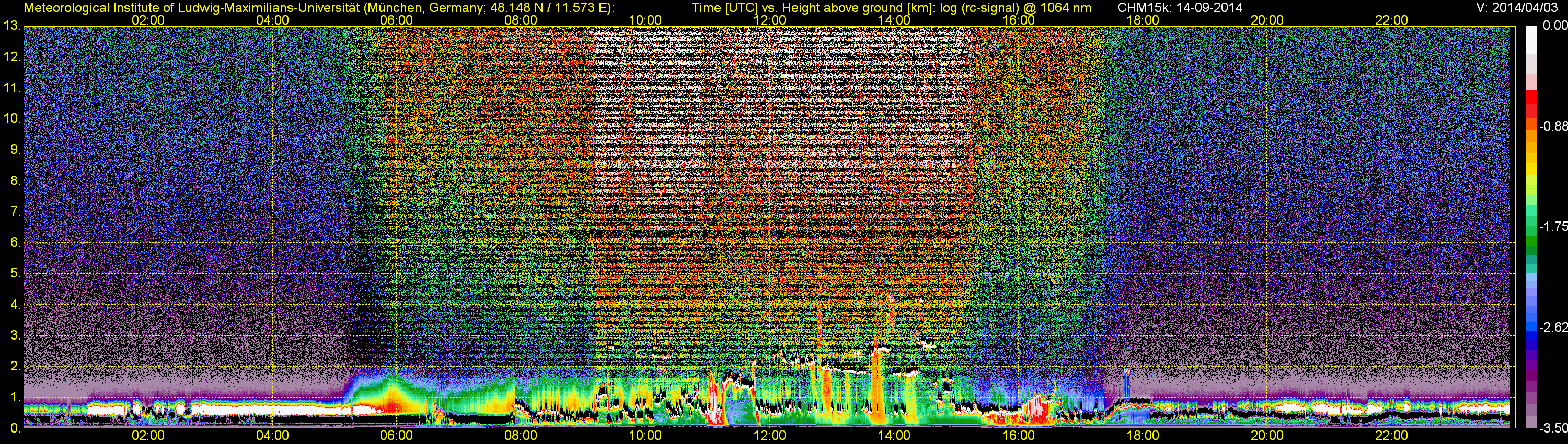
Task: Click the -1.75 value on the colorbar scale
Action: coord(1553,227)
